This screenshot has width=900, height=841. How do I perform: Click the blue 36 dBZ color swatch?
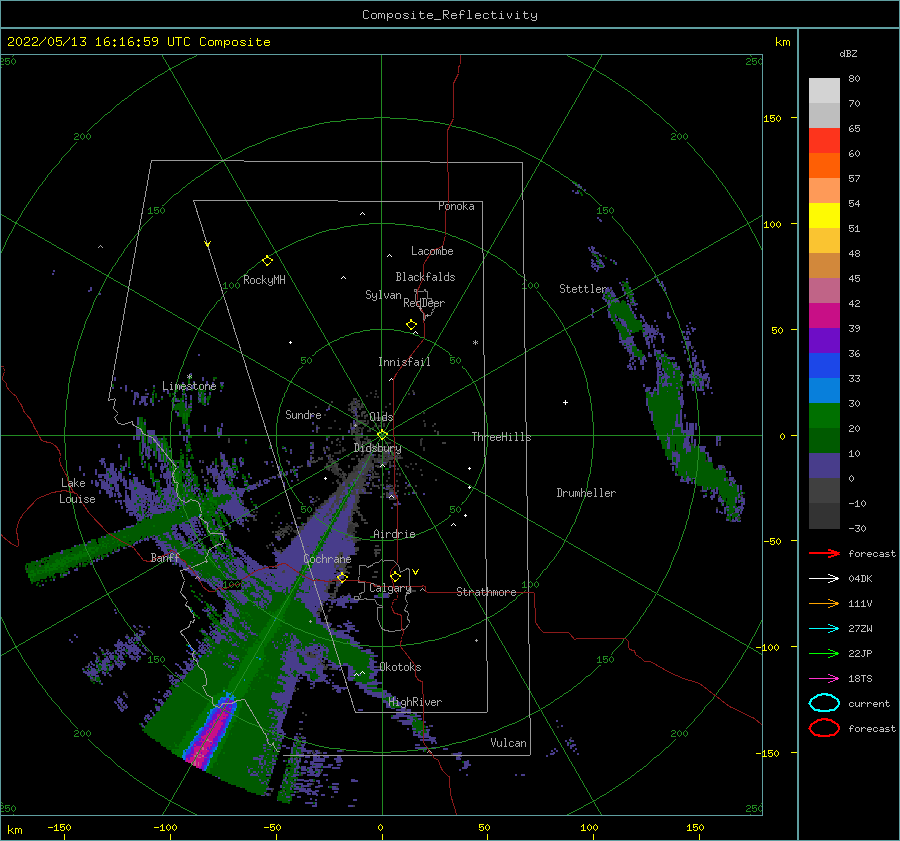pos(824,365)
